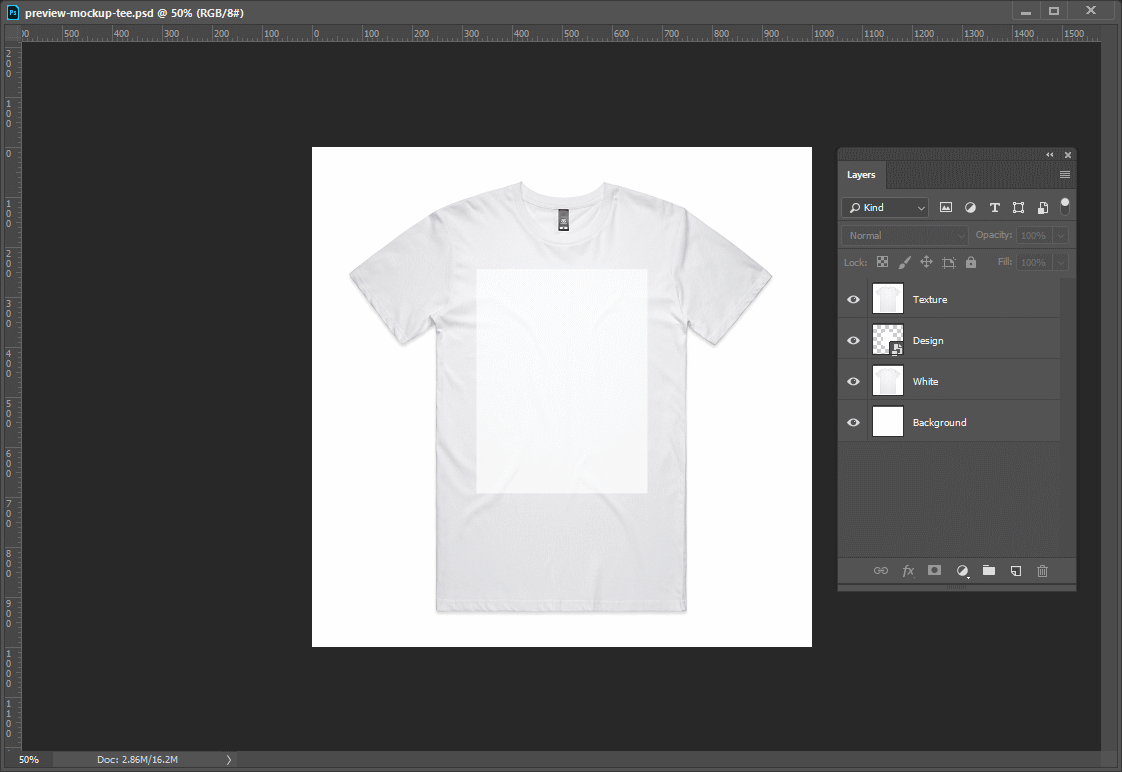Add a layer mask to the layer
Screen dimensions: 1122x772
[934, 570]
